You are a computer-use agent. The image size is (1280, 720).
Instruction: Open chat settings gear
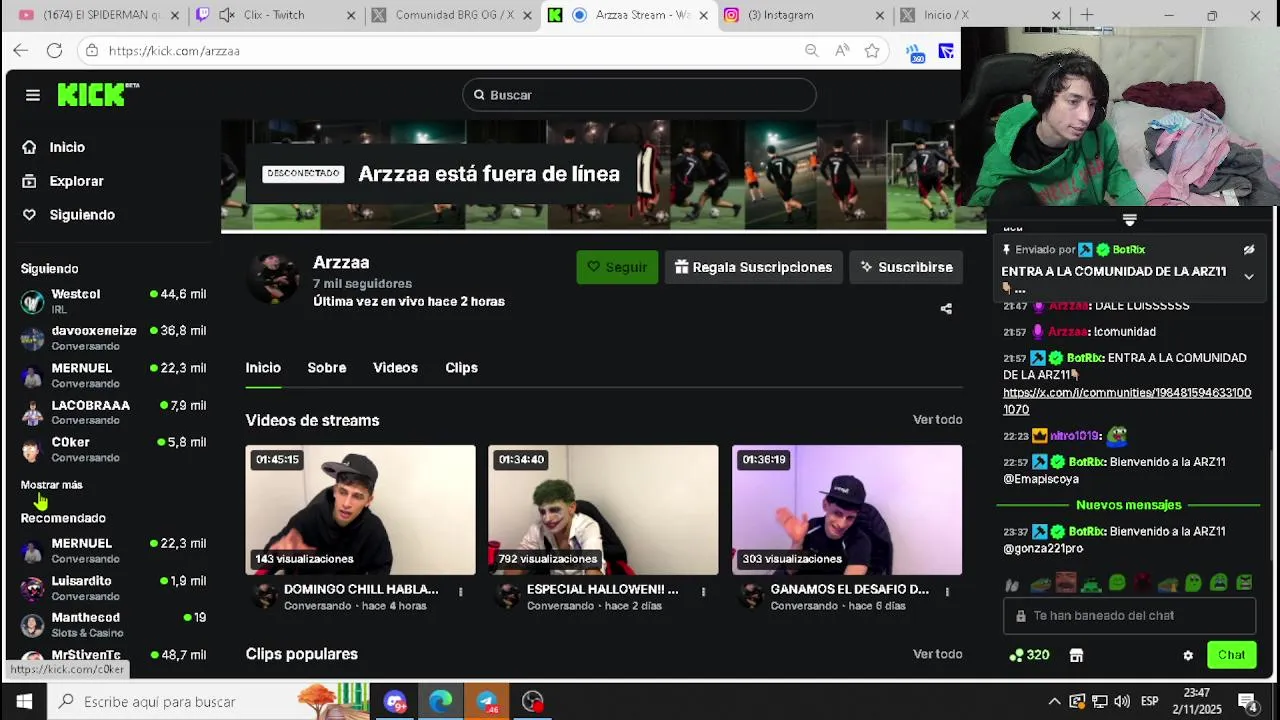click(x=1188, y=656)
